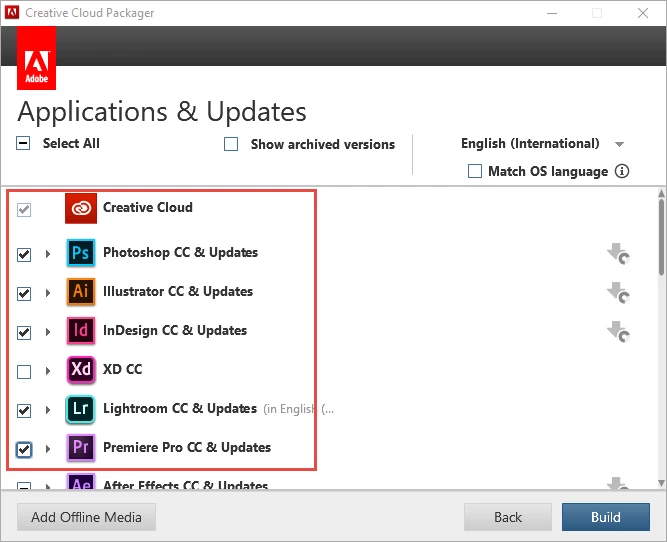This screenshot has height=542, width=667.
Task: Click the Creative Cloud Packager title bar icon
Action: 12,12
